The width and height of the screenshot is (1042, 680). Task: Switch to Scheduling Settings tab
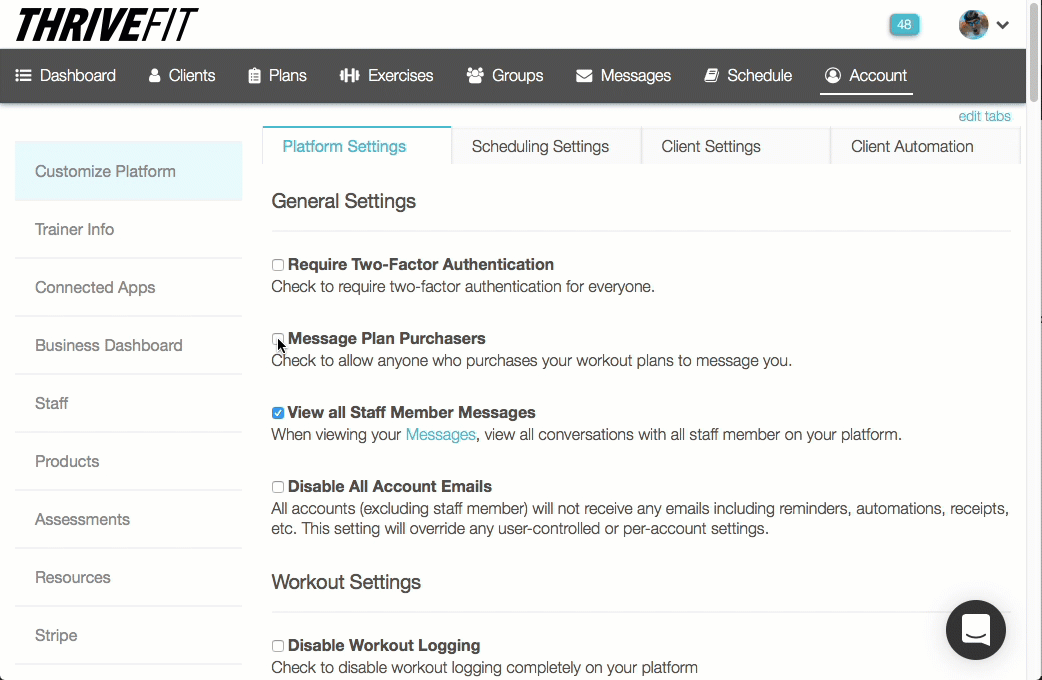tap(540, 146)
